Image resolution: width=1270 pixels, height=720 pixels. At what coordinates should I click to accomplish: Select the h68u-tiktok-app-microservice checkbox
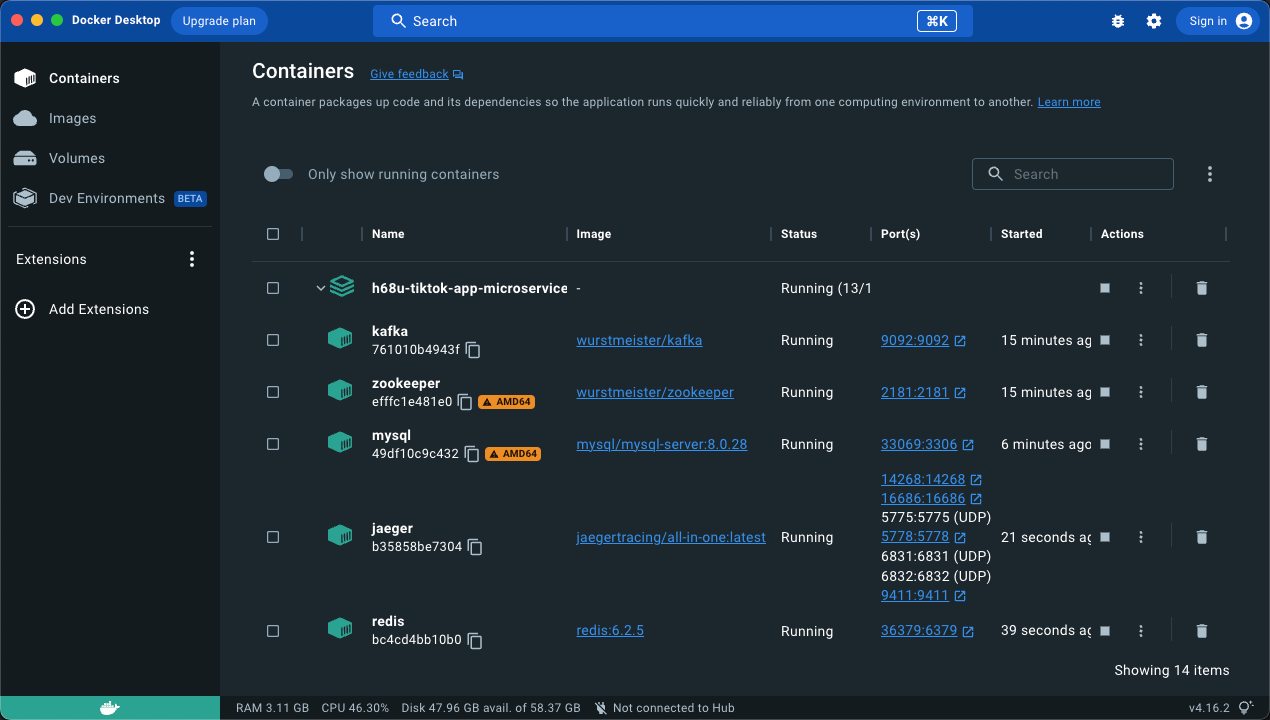coord(273,288)
